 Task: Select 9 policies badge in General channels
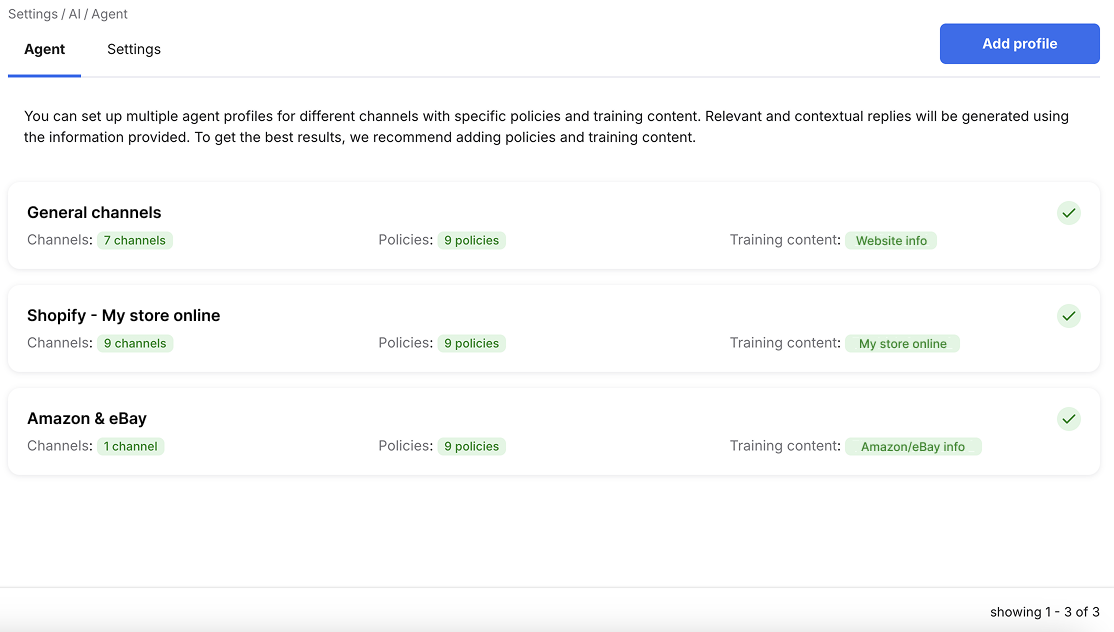(x=471, y=241)
